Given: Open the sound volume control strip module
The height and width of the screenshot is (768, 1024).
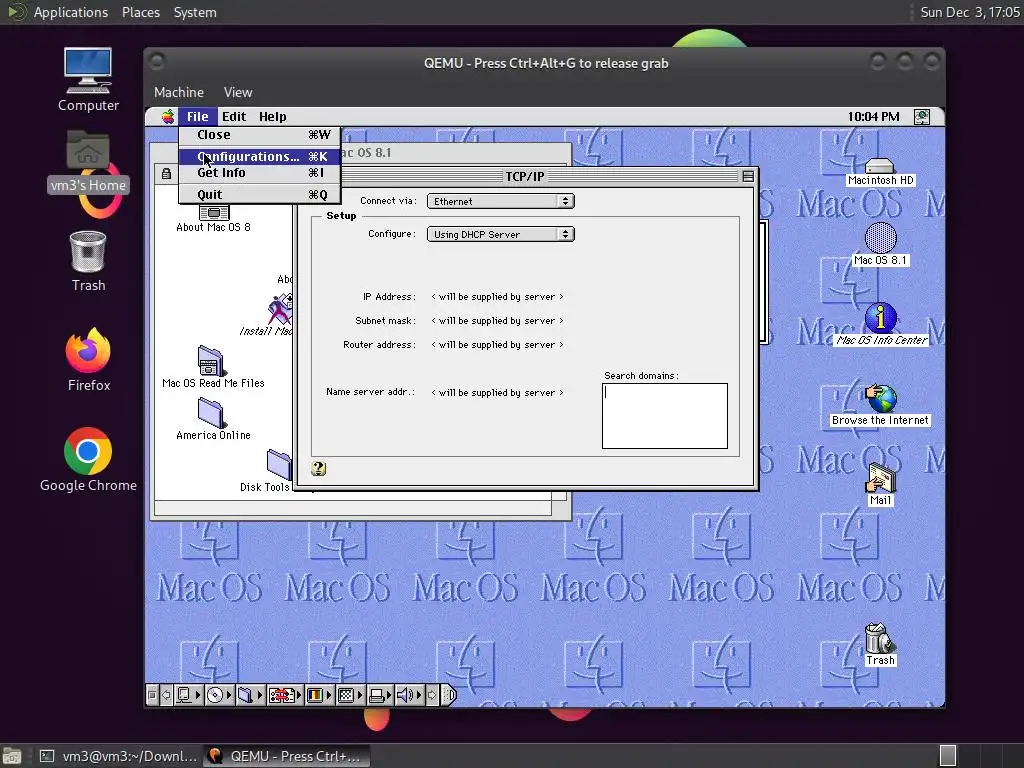Looking at the screenshot, I should (409, 696).
